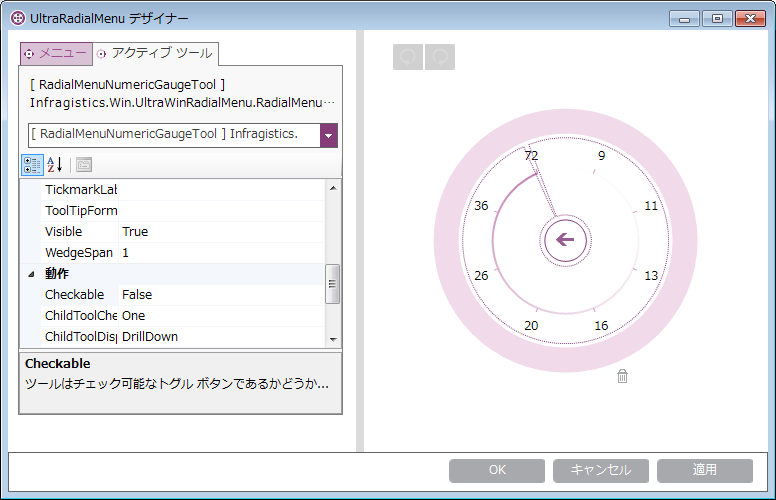
Task: Click the ChildToolDisplay property name
Action: click(81, 337)
